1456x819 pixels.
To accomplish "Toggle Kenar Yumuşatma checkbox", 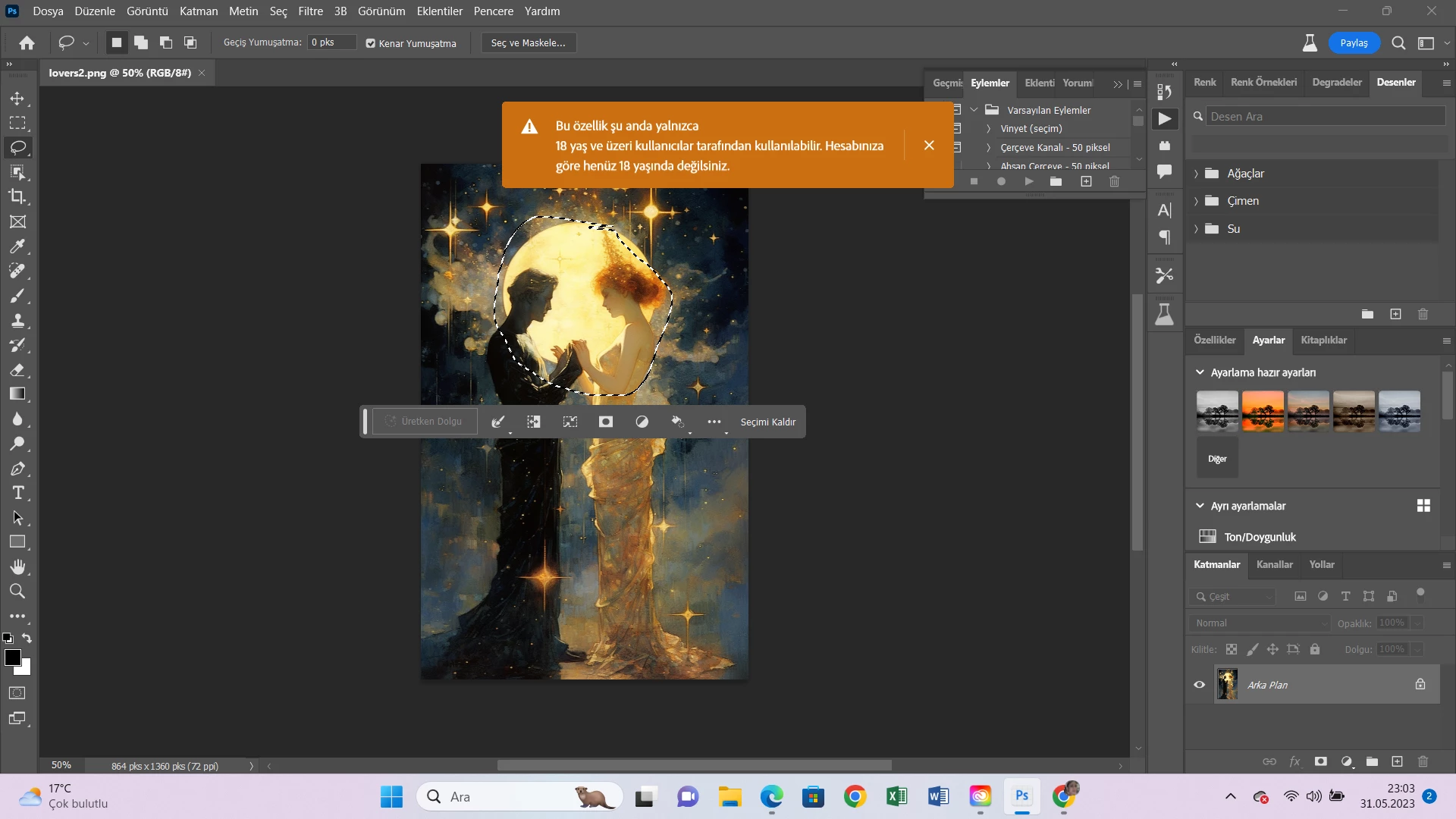I will 371,43.
